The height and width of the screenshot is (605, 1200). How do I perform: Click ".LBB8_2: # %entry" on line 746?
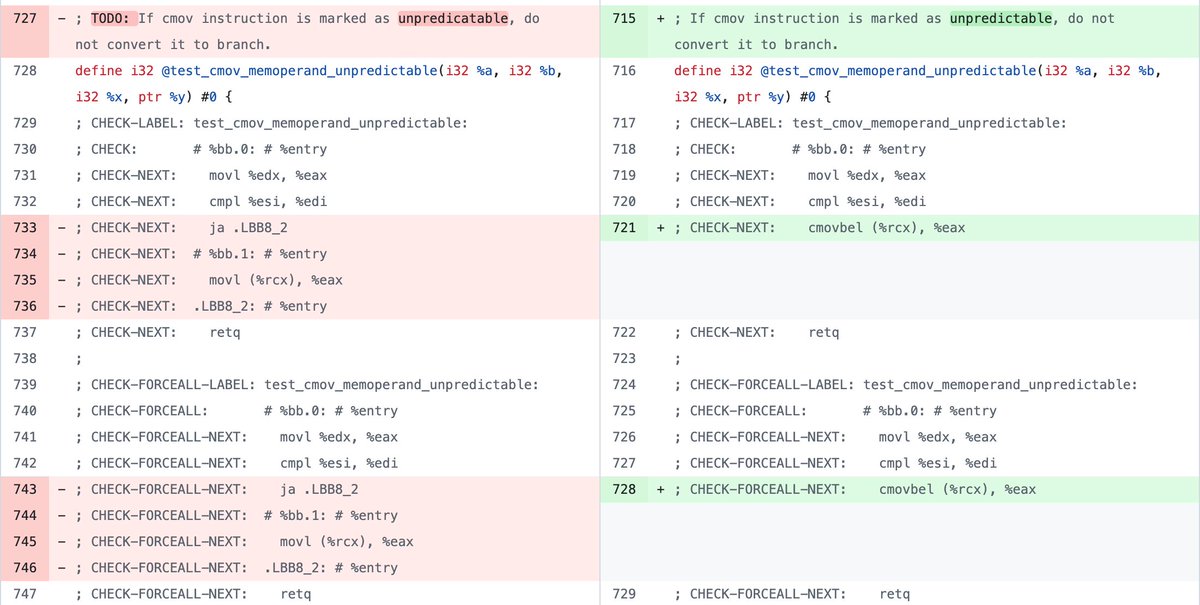point(331,567)
